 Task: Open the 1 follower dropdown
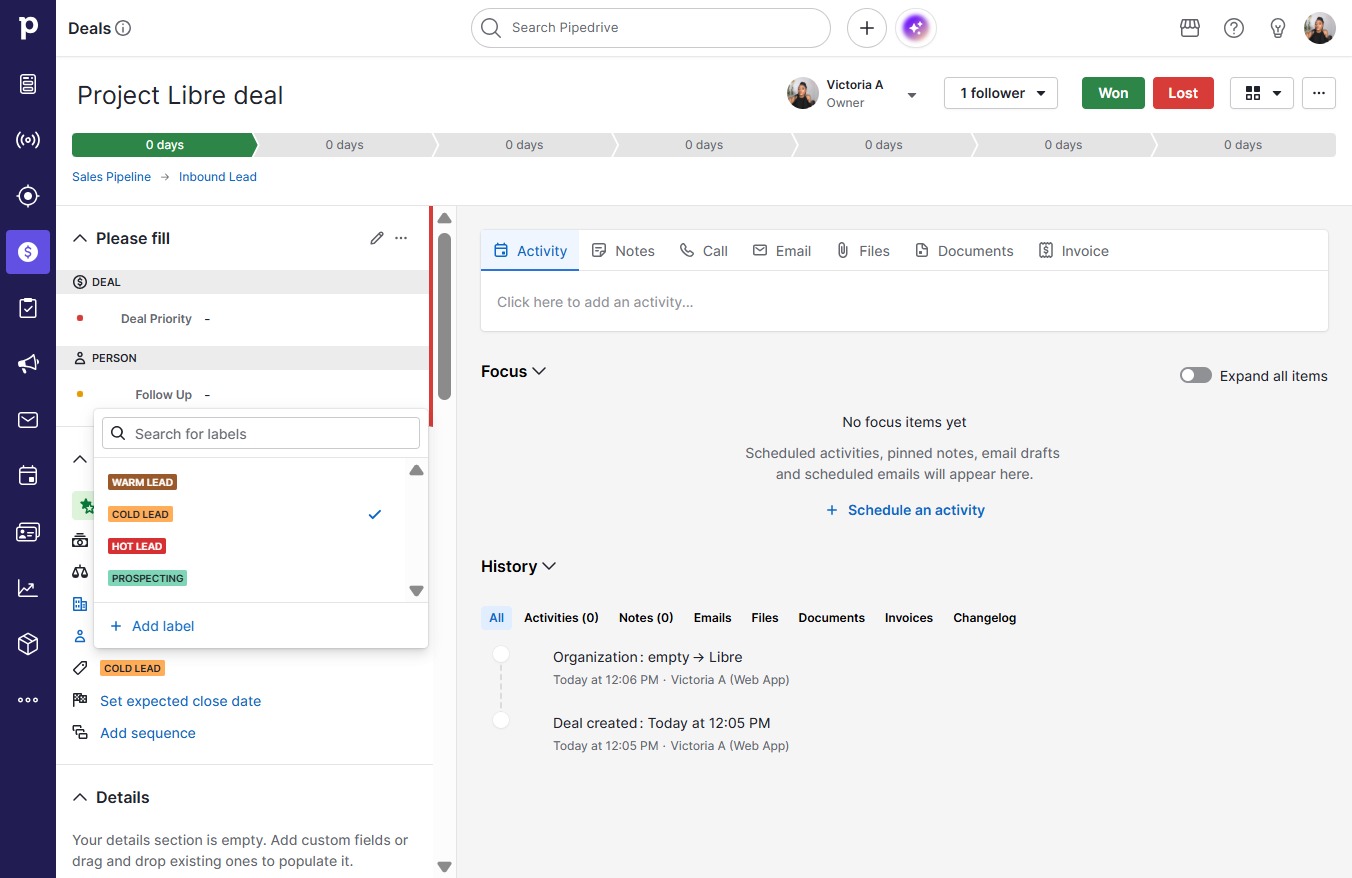pyautogui.click(x=1001, y=93)
